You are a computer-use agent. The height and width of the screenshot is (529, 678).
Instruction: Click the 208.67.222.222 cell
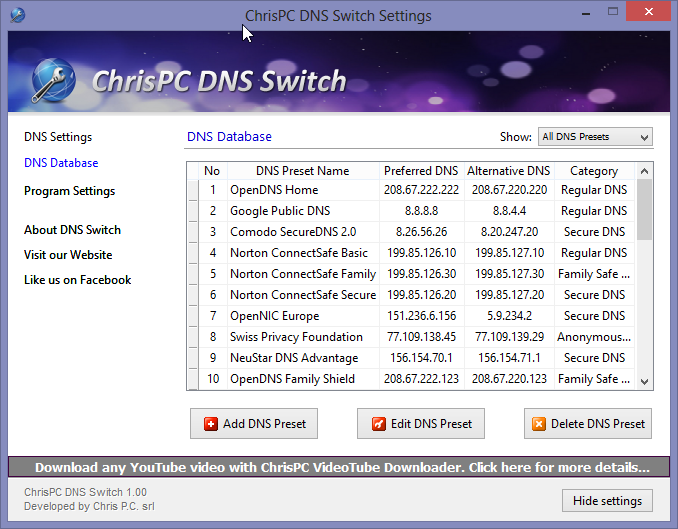click(x=422, y=190)
